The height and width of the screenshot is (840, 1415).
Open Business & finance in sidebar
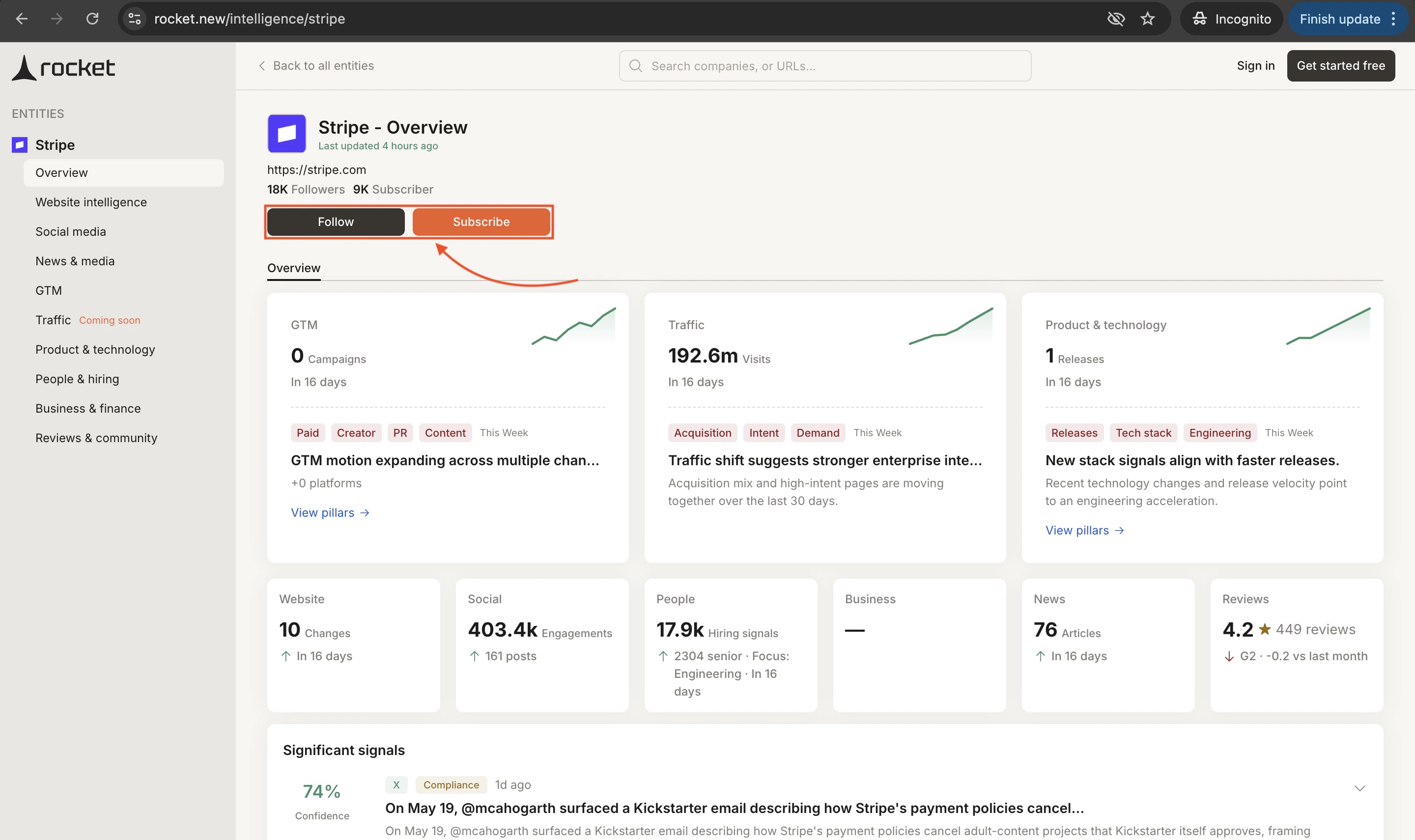pos(88,408)
